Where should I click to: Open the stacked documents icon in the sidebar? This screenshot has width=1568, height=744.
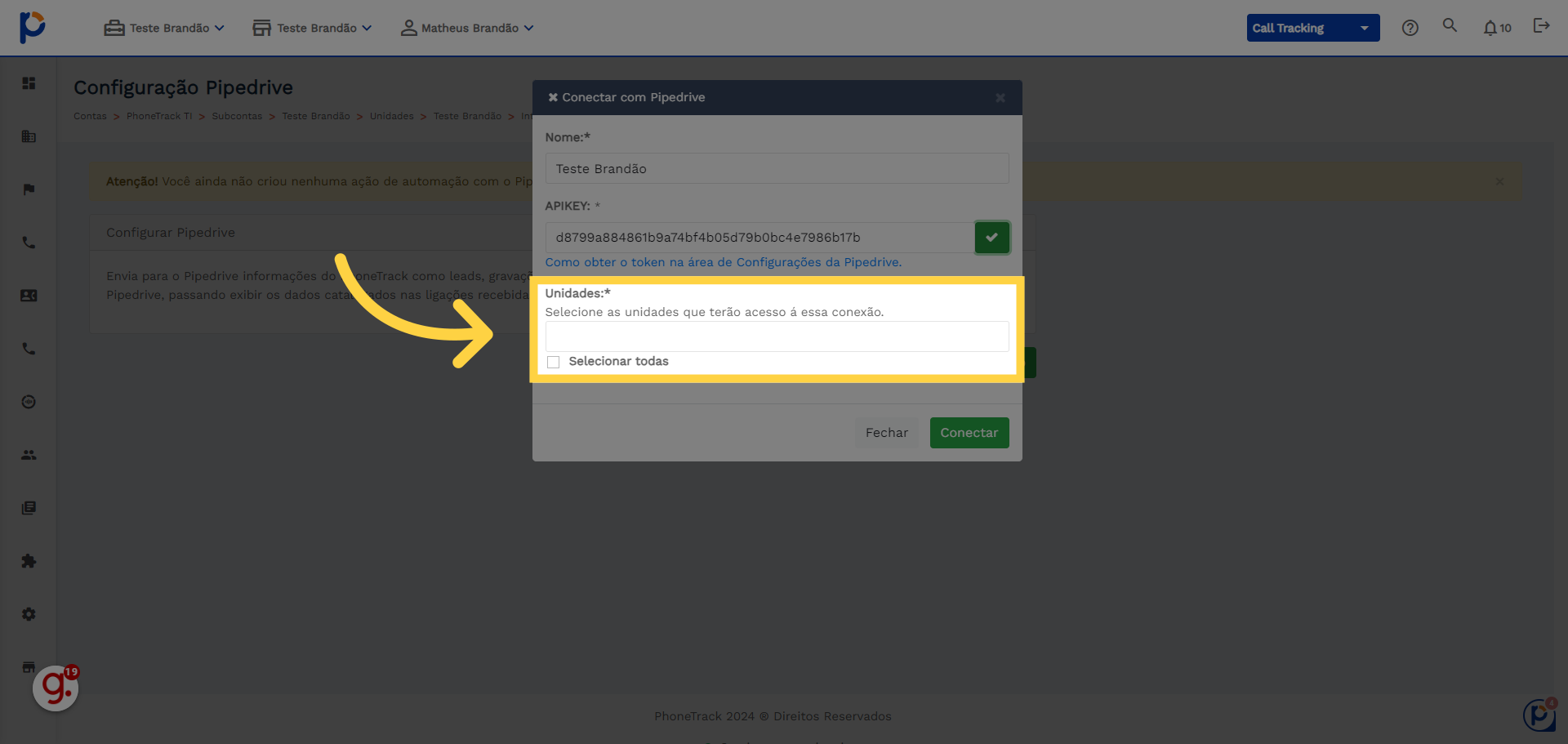pos(29,508)
